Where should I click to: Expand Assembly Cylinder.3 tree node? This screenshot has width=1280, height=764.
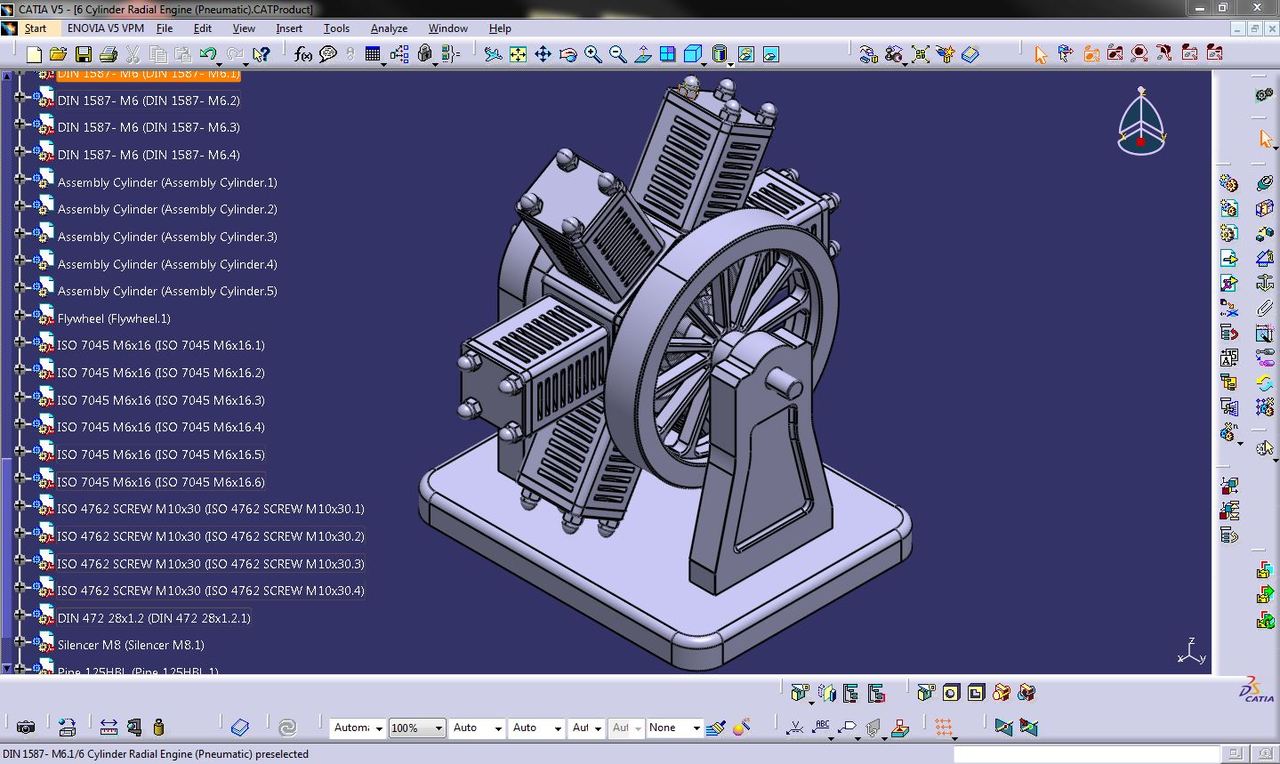click(x=19, y=237)
